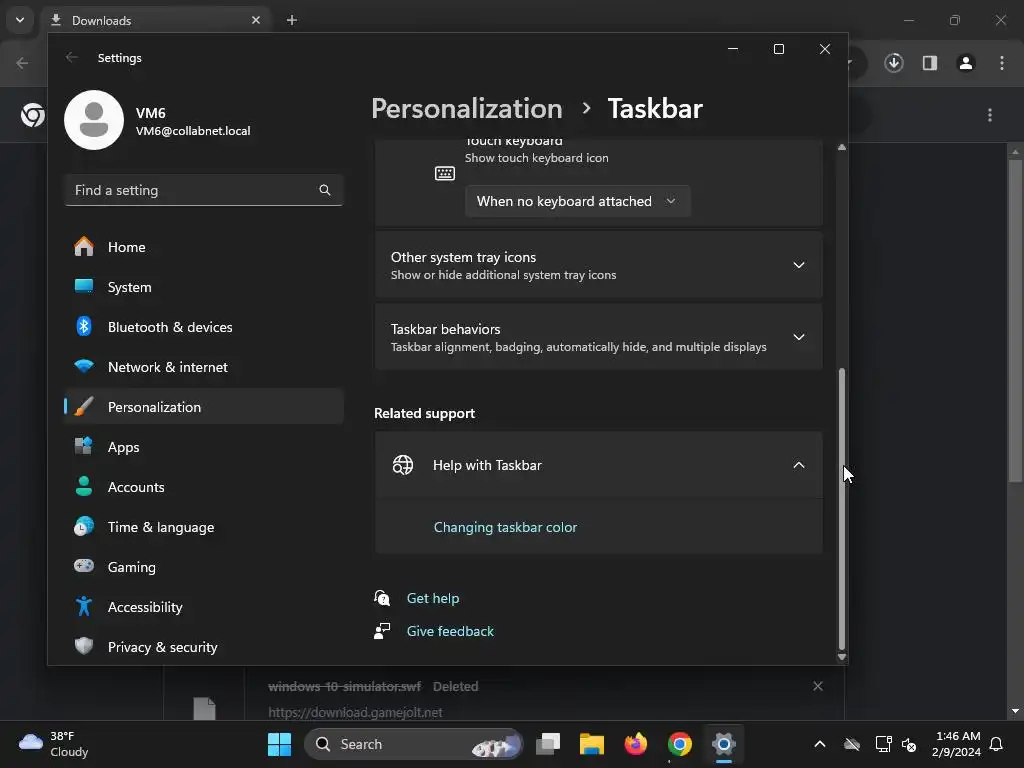
Task: Open the Home settings page
Action: point(204,247)
